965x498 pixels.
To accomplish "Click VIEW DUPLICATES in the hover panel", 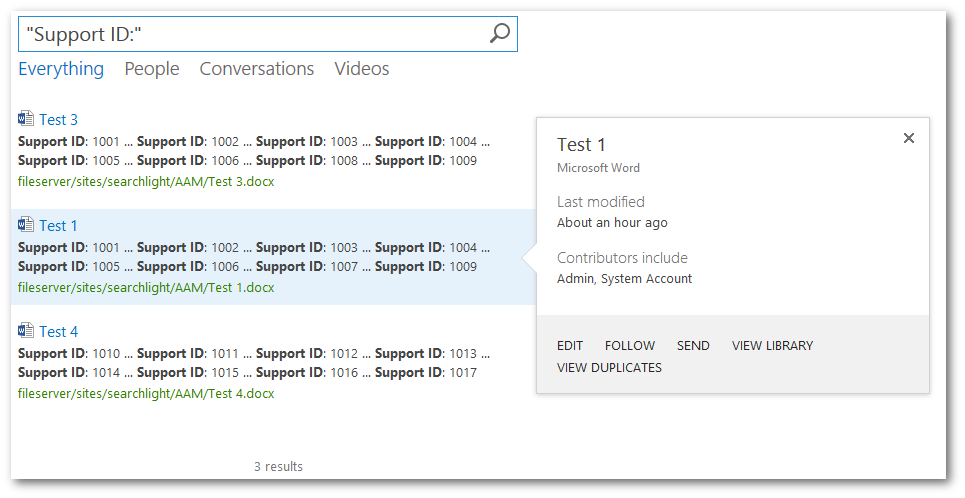I will (609, 368).
